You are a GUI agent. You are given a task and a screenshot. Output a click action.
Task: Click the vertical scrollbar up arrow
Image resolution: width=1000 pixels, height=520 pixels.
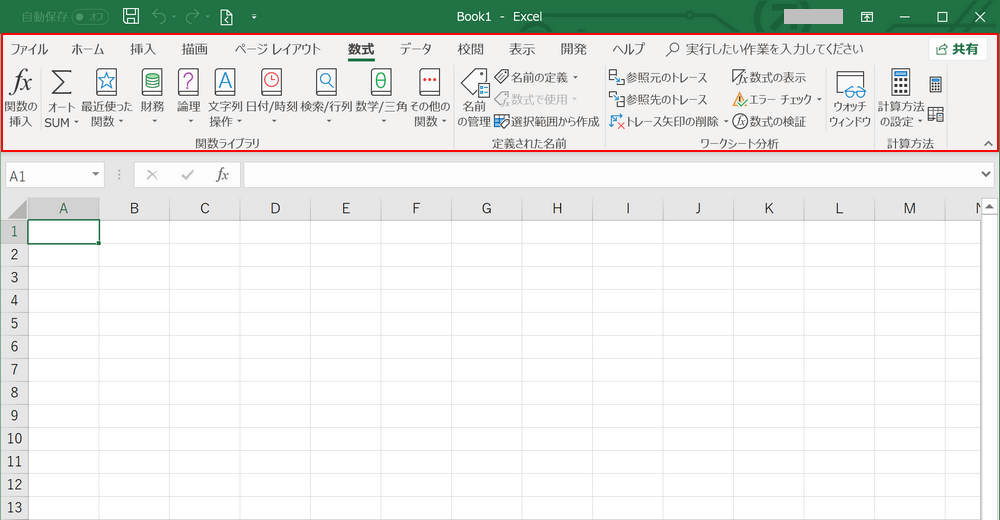tap(989, 206)
